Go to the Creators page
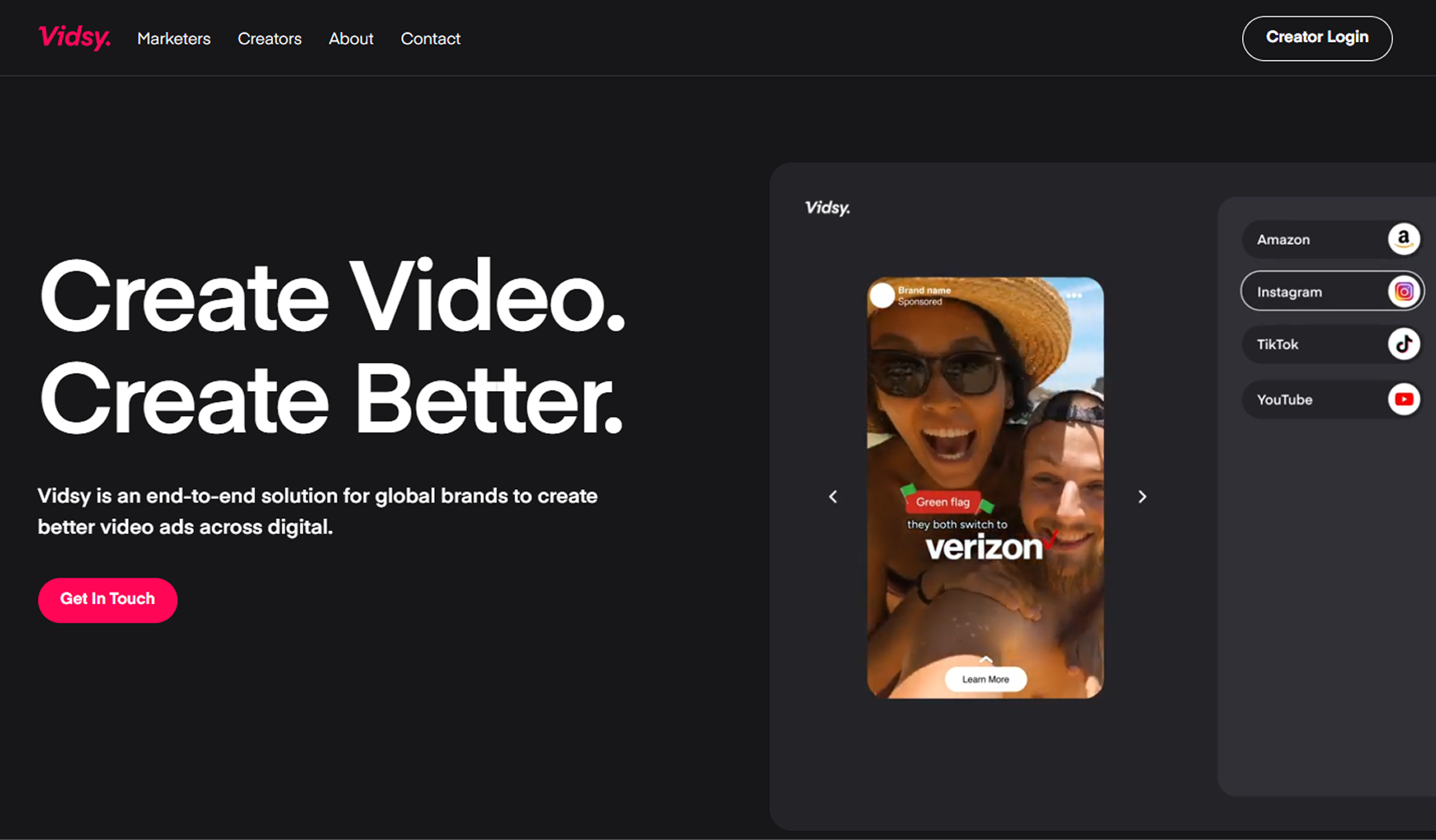The width and height of the screenshot is (1436, 840). (x=270, y=39)
